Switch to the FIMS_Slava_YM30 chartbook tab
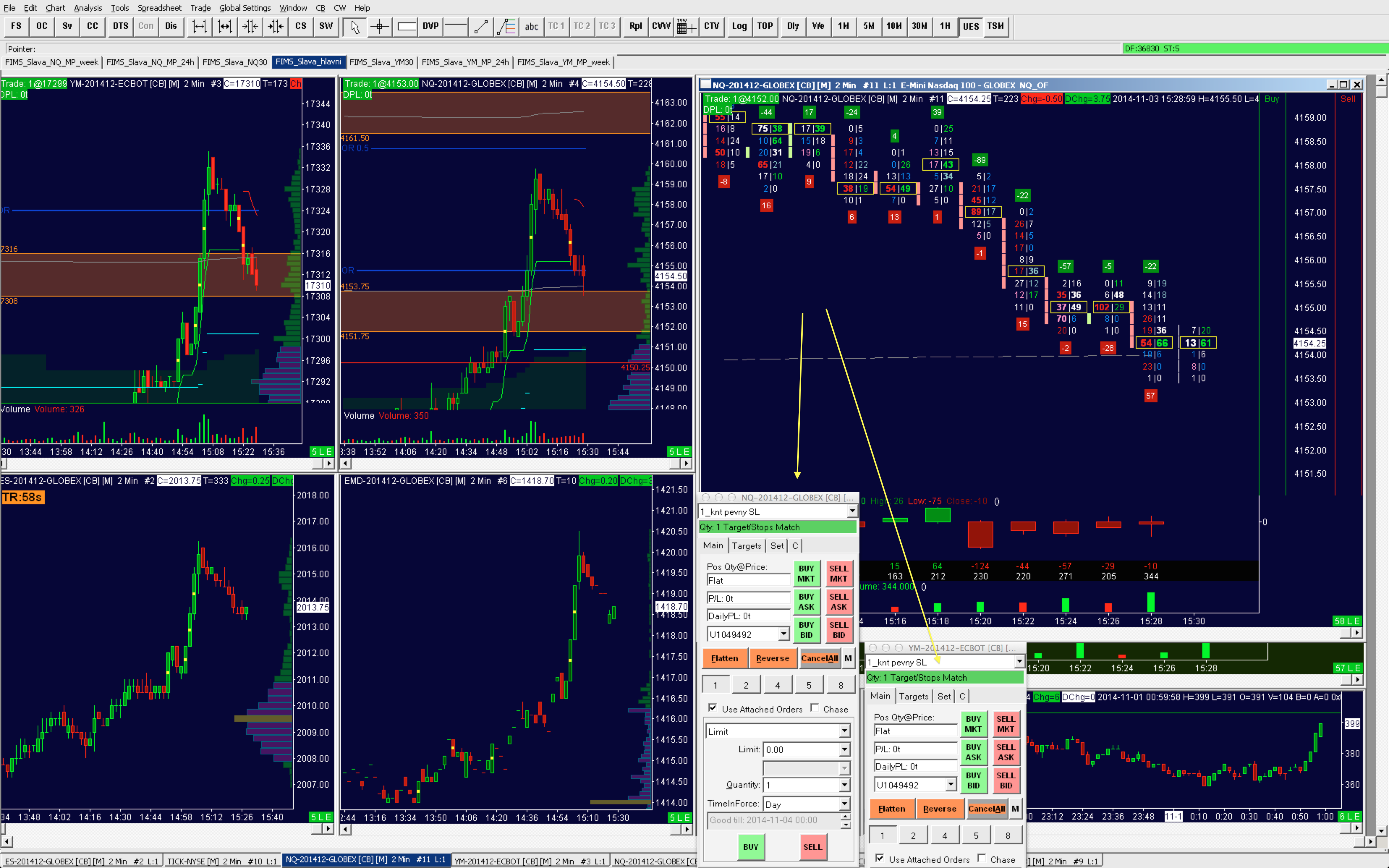This screenshot has width=1389, height=868. coord(381,62)
